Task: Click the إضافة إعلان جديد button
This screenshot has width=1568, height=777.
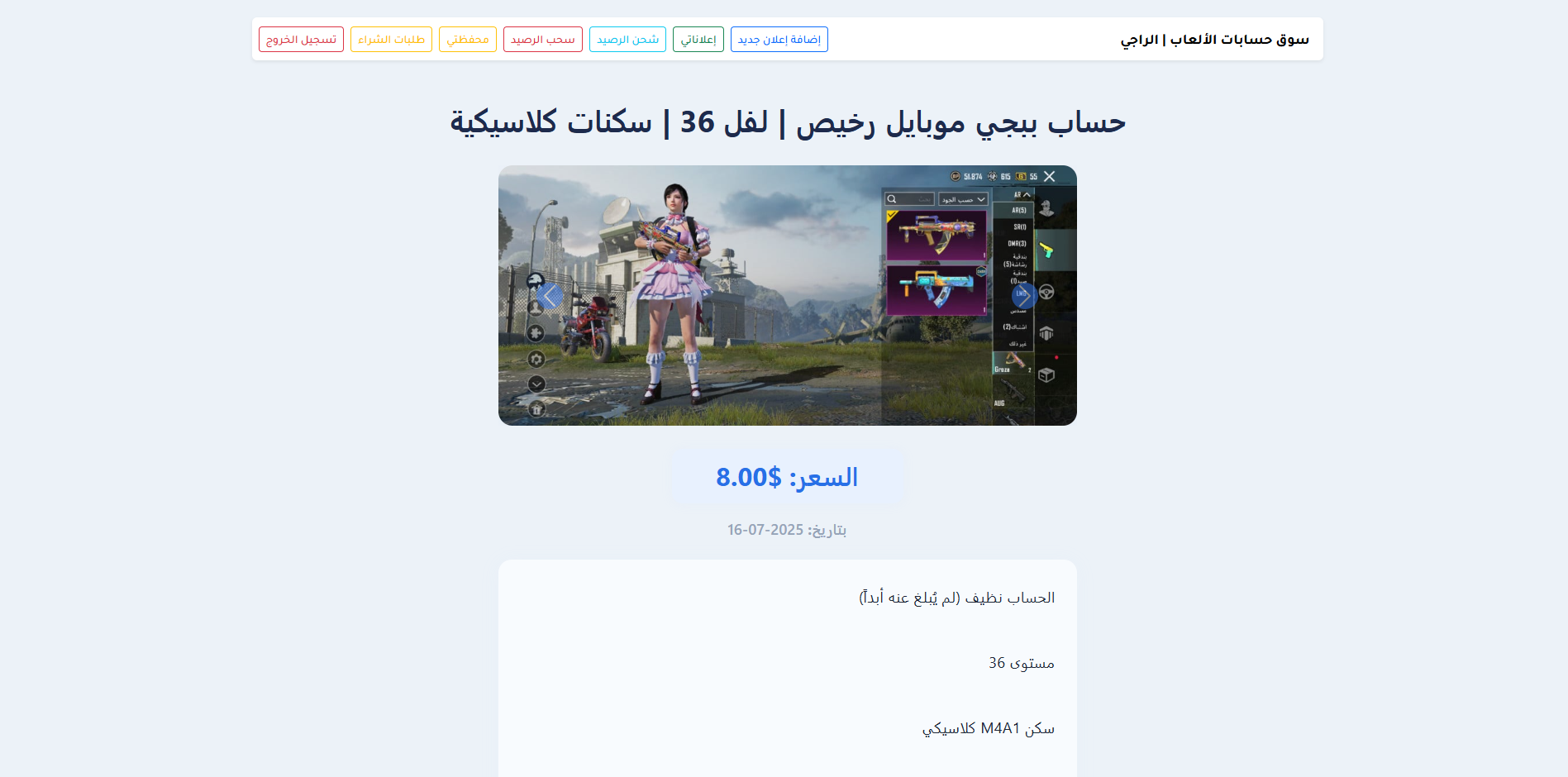Action: pyautogui.click(x=778, y=39)
